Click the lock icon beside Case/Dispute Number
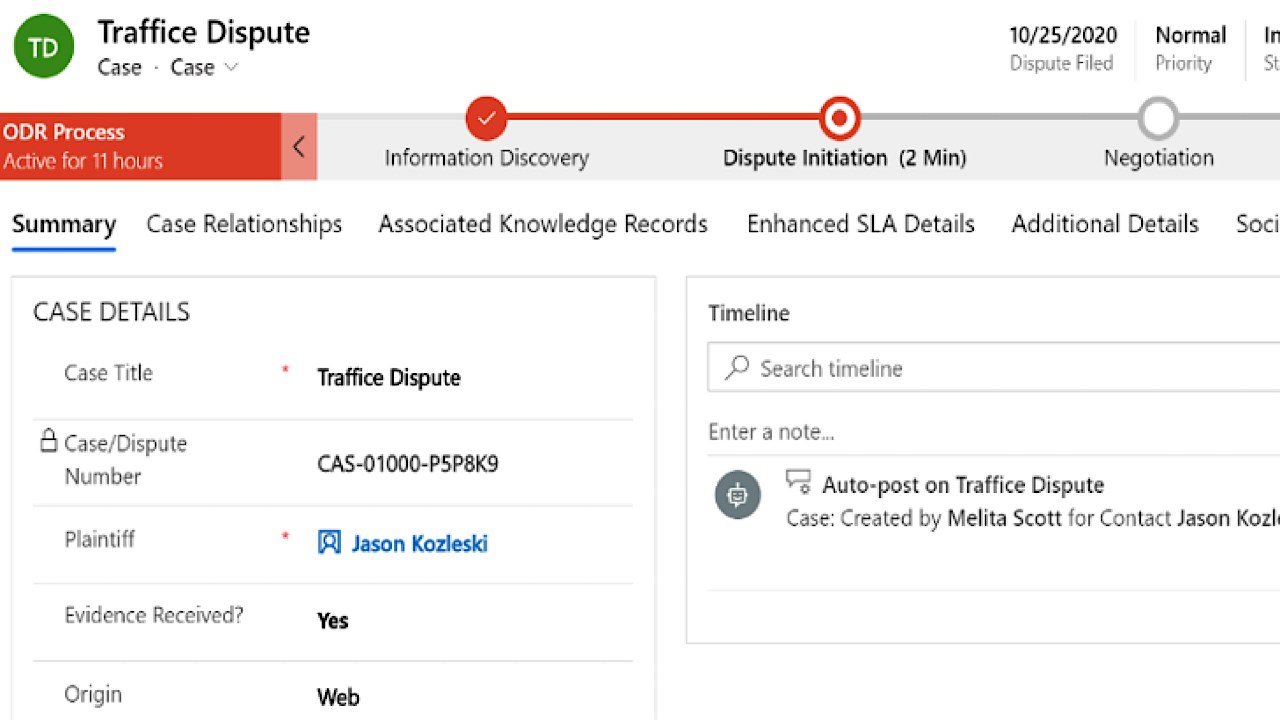Image resolution: width=1280 pixels, height=720 pixels. [48, 441]
